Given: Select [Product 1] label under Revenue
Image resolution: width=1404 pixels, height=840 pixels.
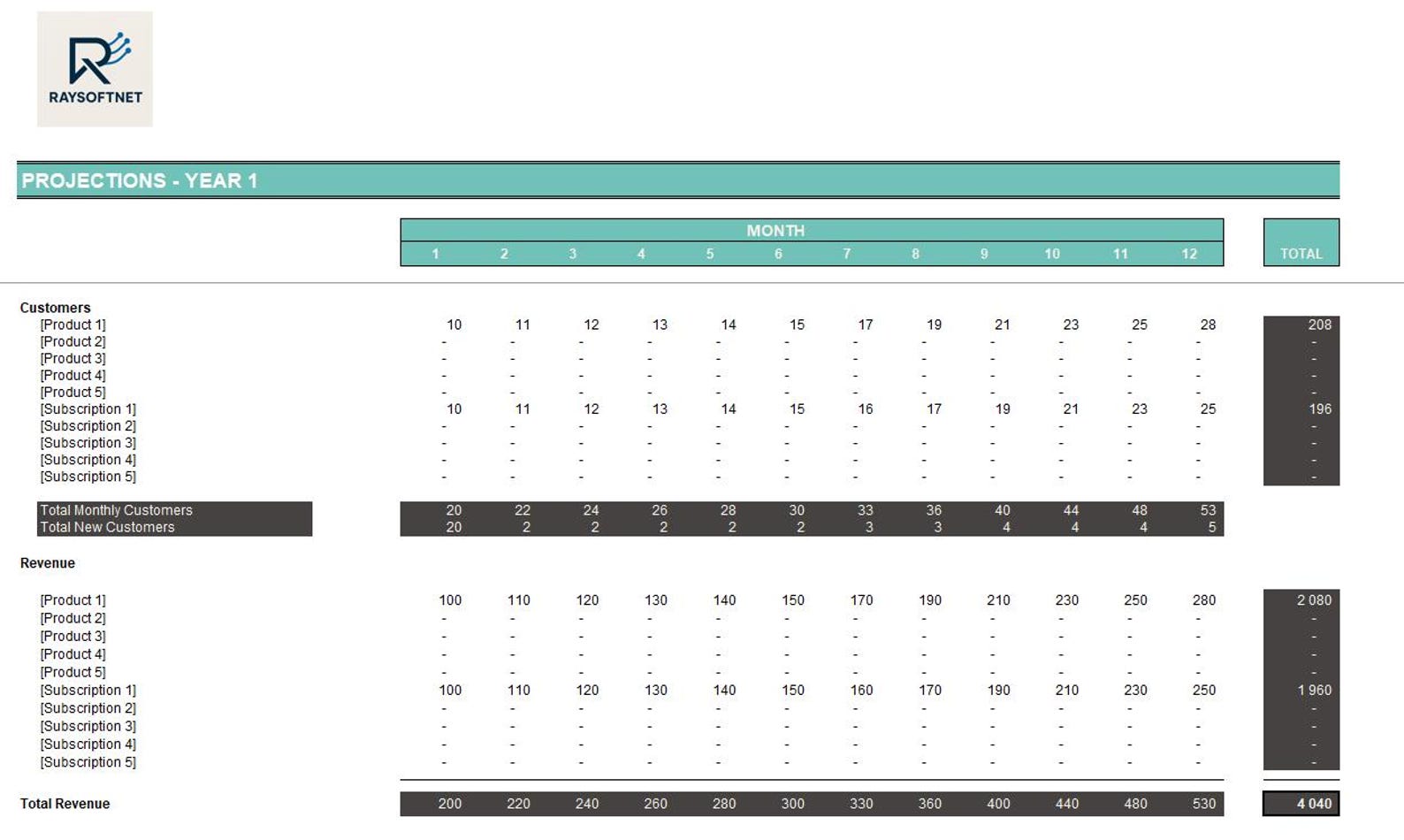Looking at the screenshot, I should pyautogui.click(x=72, y=600).
